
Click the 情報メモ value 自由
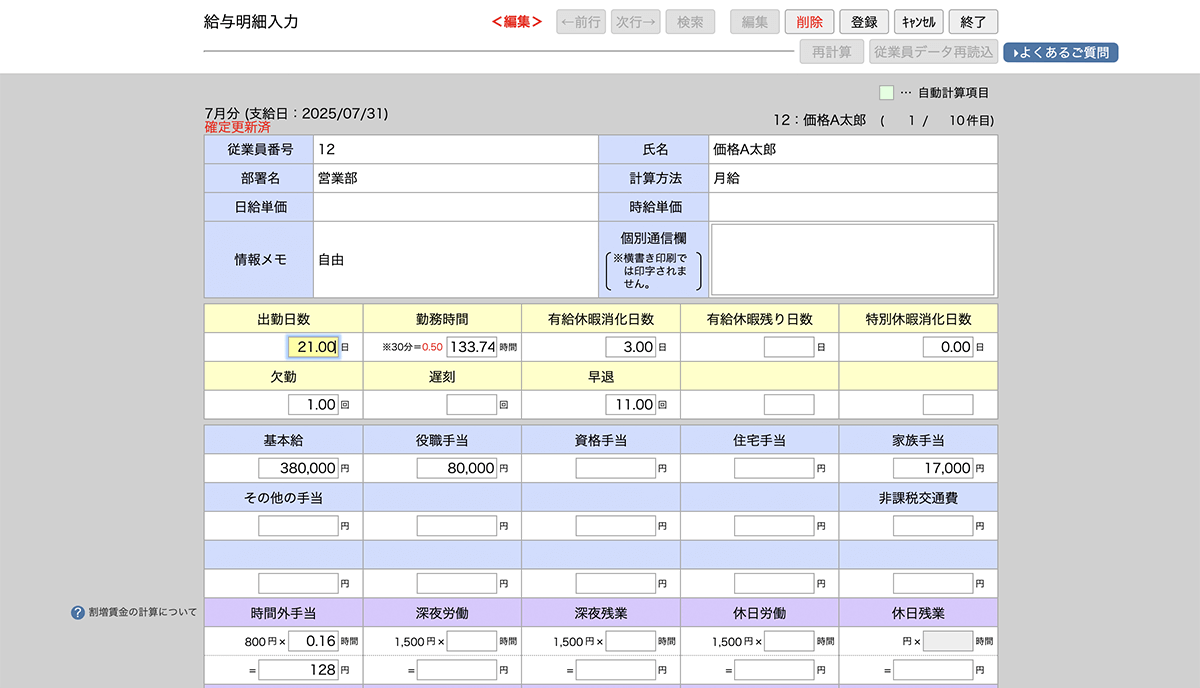pyautogui.click(x=331, y=260)
